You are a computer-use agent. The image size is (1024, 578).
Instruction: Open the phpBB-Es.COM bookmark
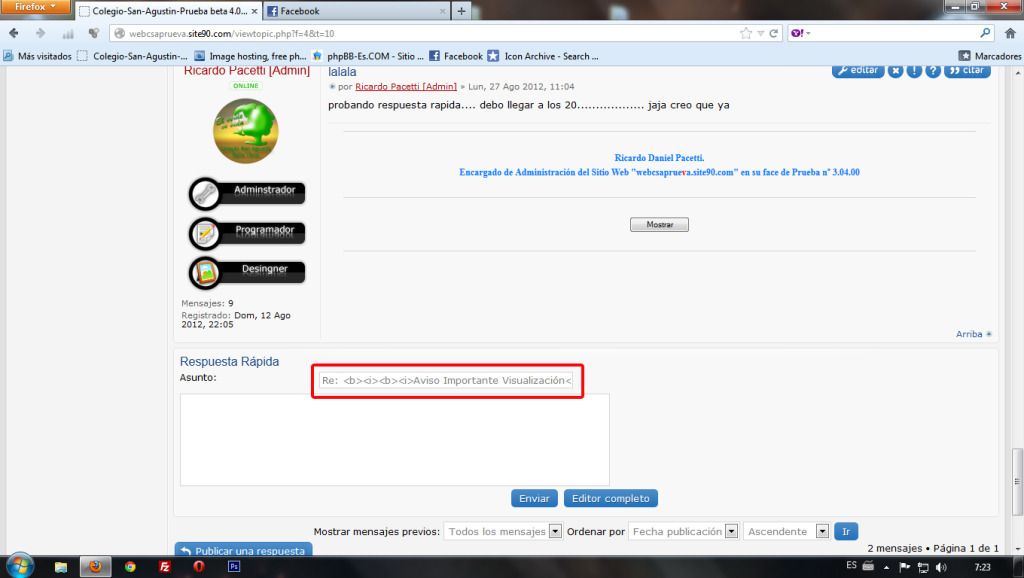coord(368,56)
